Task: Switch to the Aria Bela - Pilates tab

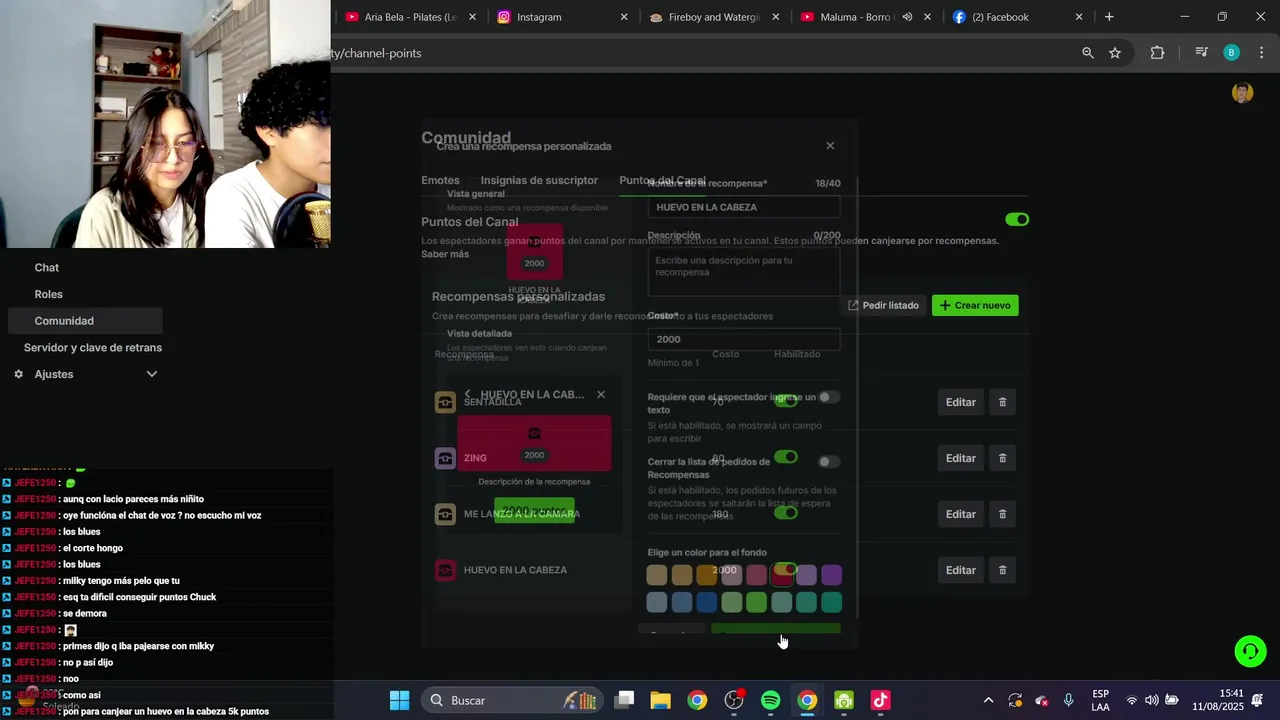Action: (x=410, y=17)
